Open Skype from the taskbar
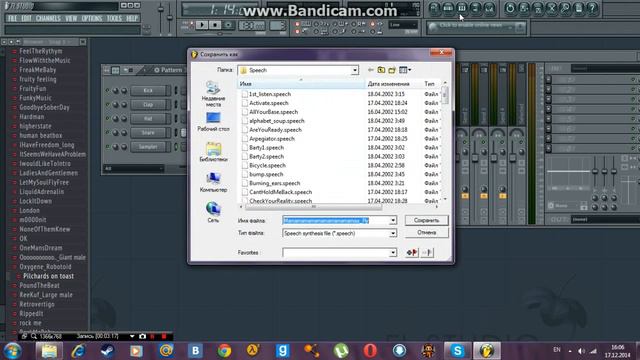This screenshot has width=640, height=360. [457, 351]
